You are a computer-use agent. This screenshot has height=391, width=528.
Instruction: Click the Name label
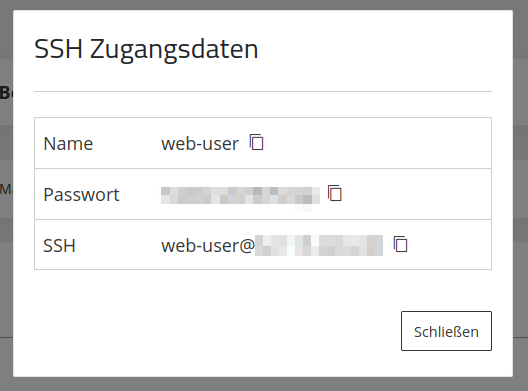(x=68, y=144)
